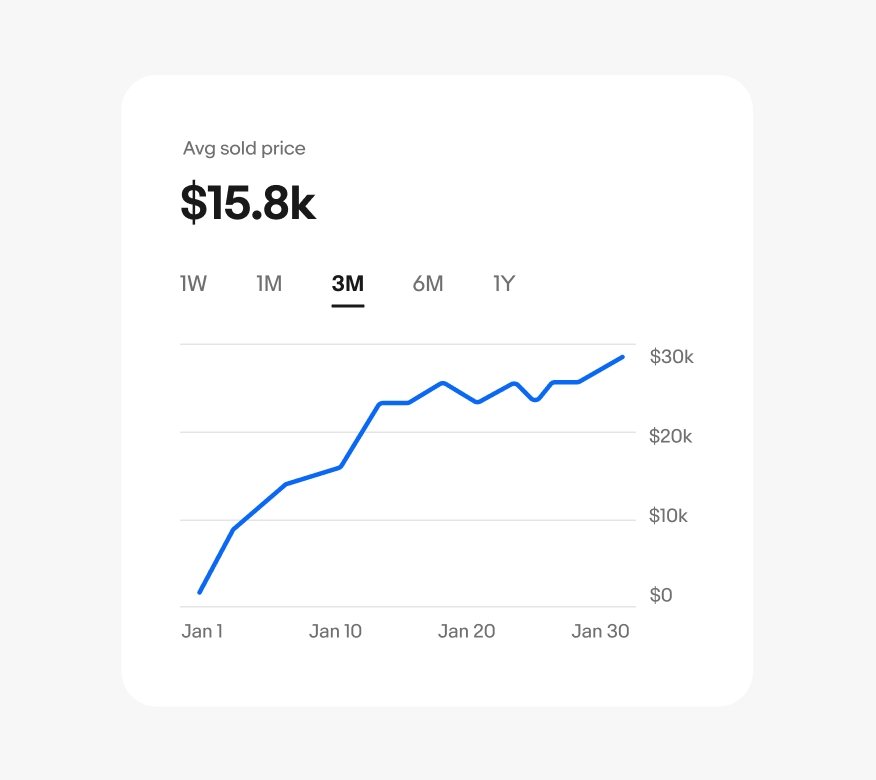Click the $30k y-axis label

click(671, 357)
